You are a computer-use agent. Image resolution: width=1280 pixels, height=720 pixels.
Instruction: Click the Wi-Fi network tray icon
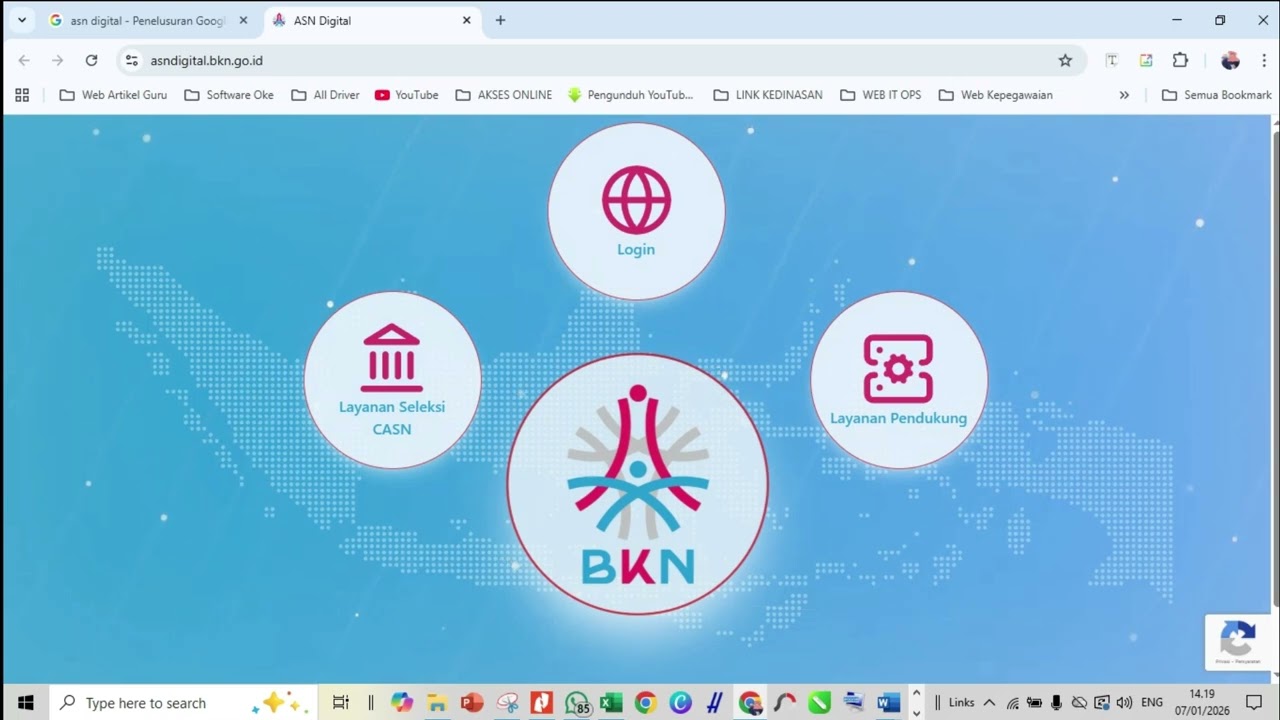click(1012, 703)
